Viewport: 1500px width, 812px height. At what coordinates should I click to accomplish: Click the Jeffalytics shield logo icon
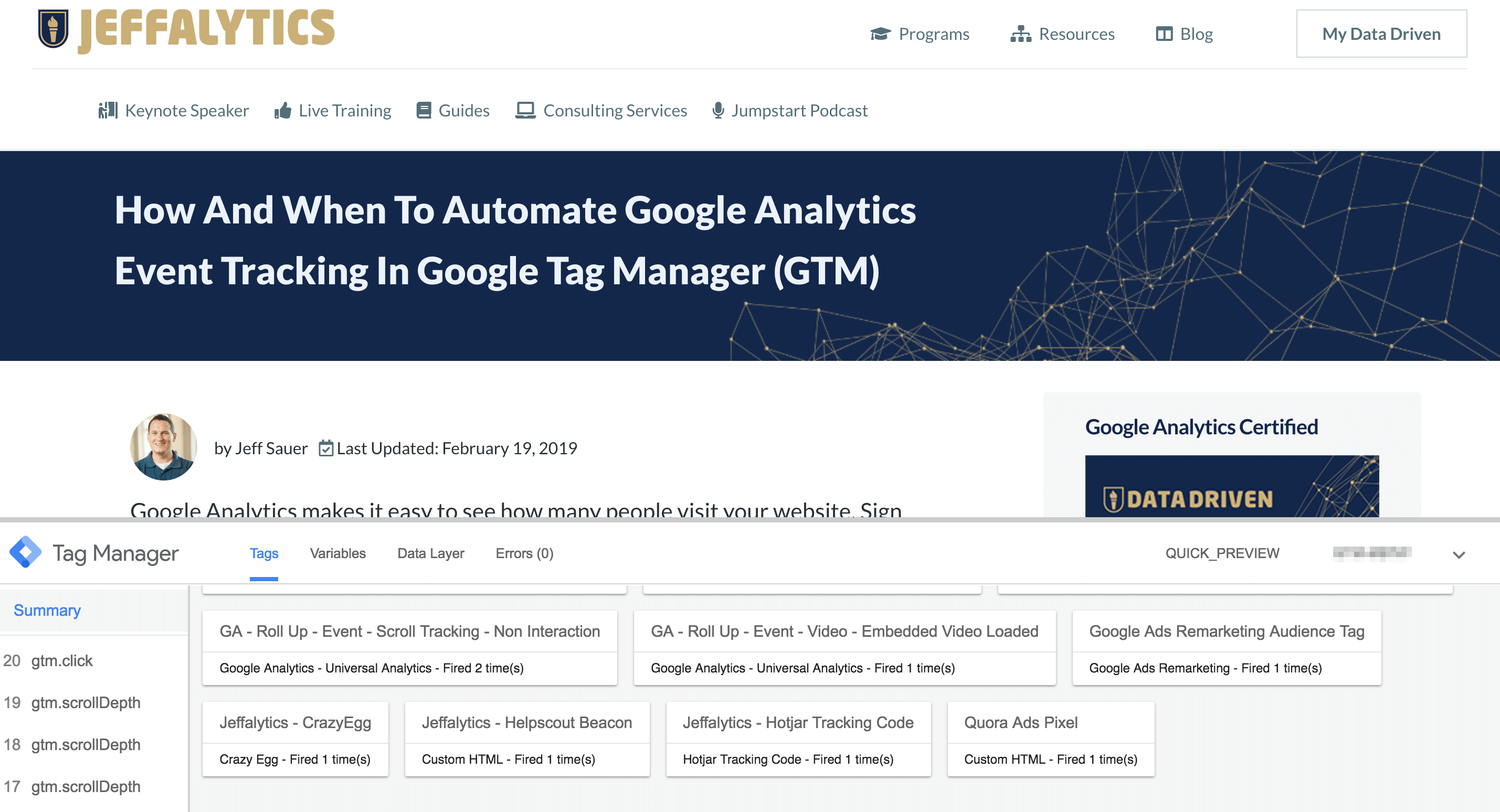(53, 28)
